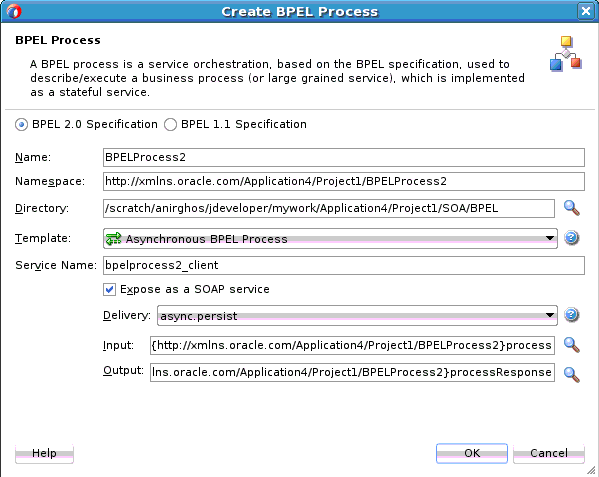Browse Output element with magnifier icon
The height and width of the screenshot is (477, 599).
(x=571, y=374)
